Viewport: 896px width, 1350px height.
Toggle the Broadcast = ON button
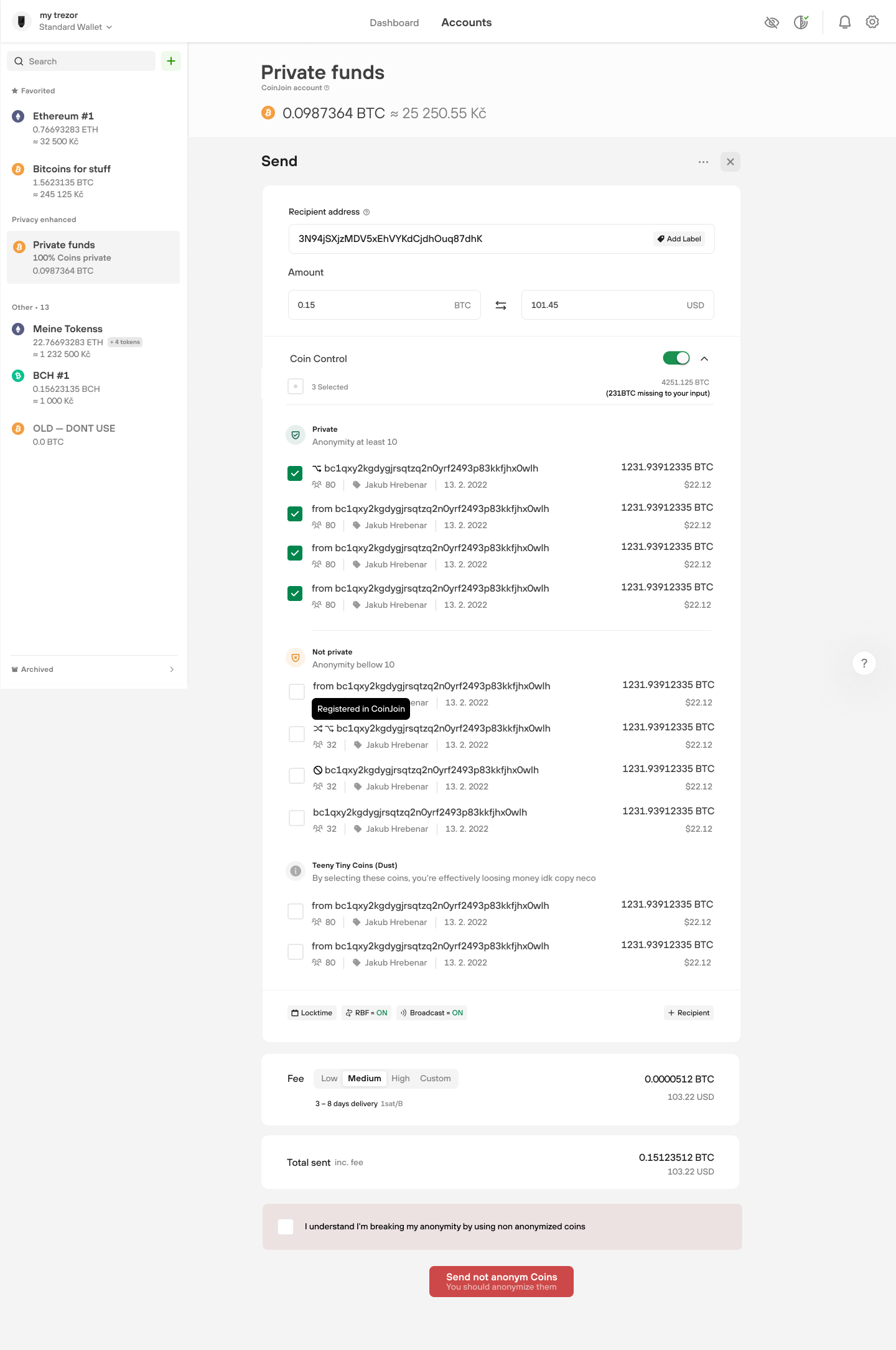(432, 1013)
